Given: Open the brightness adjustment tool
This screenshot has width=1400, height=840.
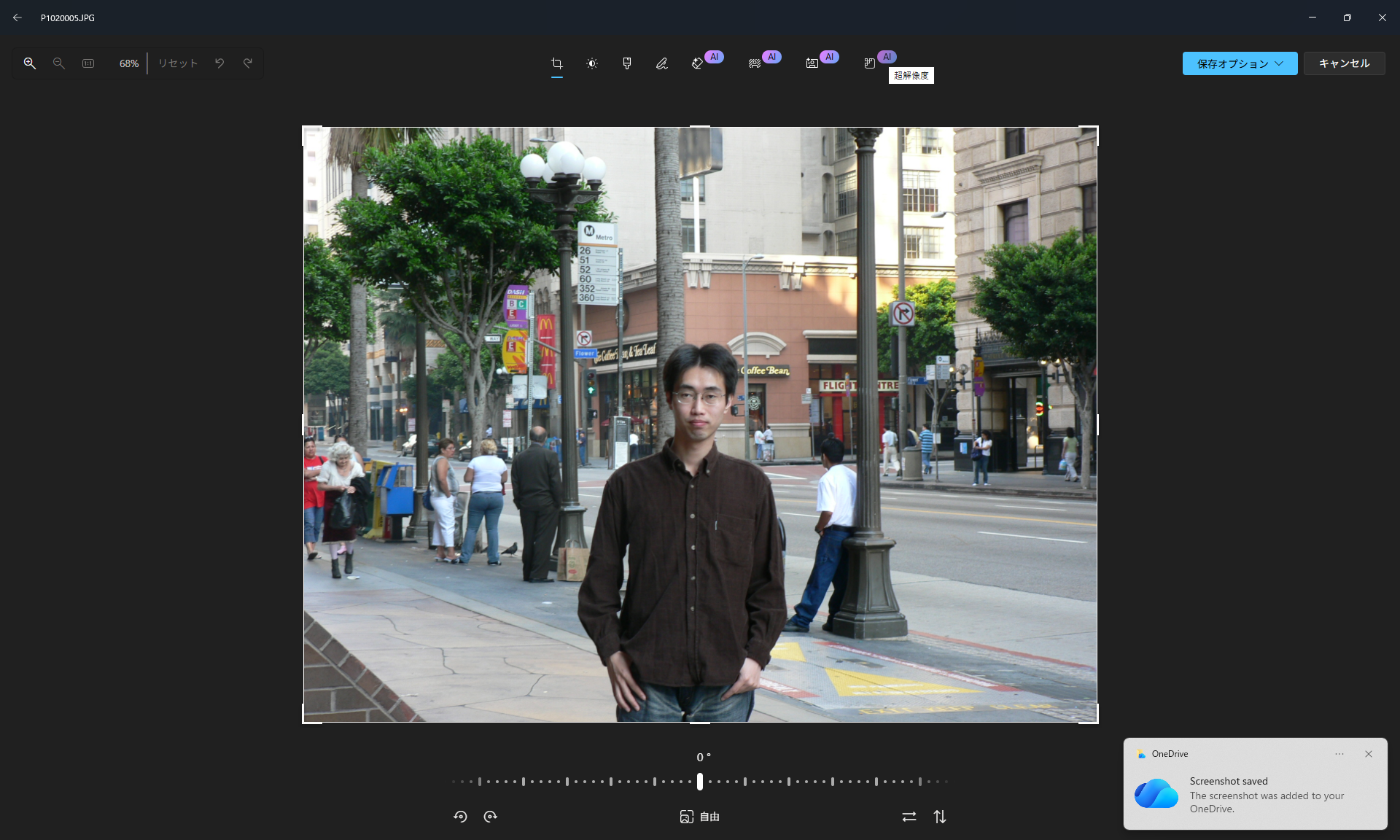Looking at the screenshot, I should point(592,63).
